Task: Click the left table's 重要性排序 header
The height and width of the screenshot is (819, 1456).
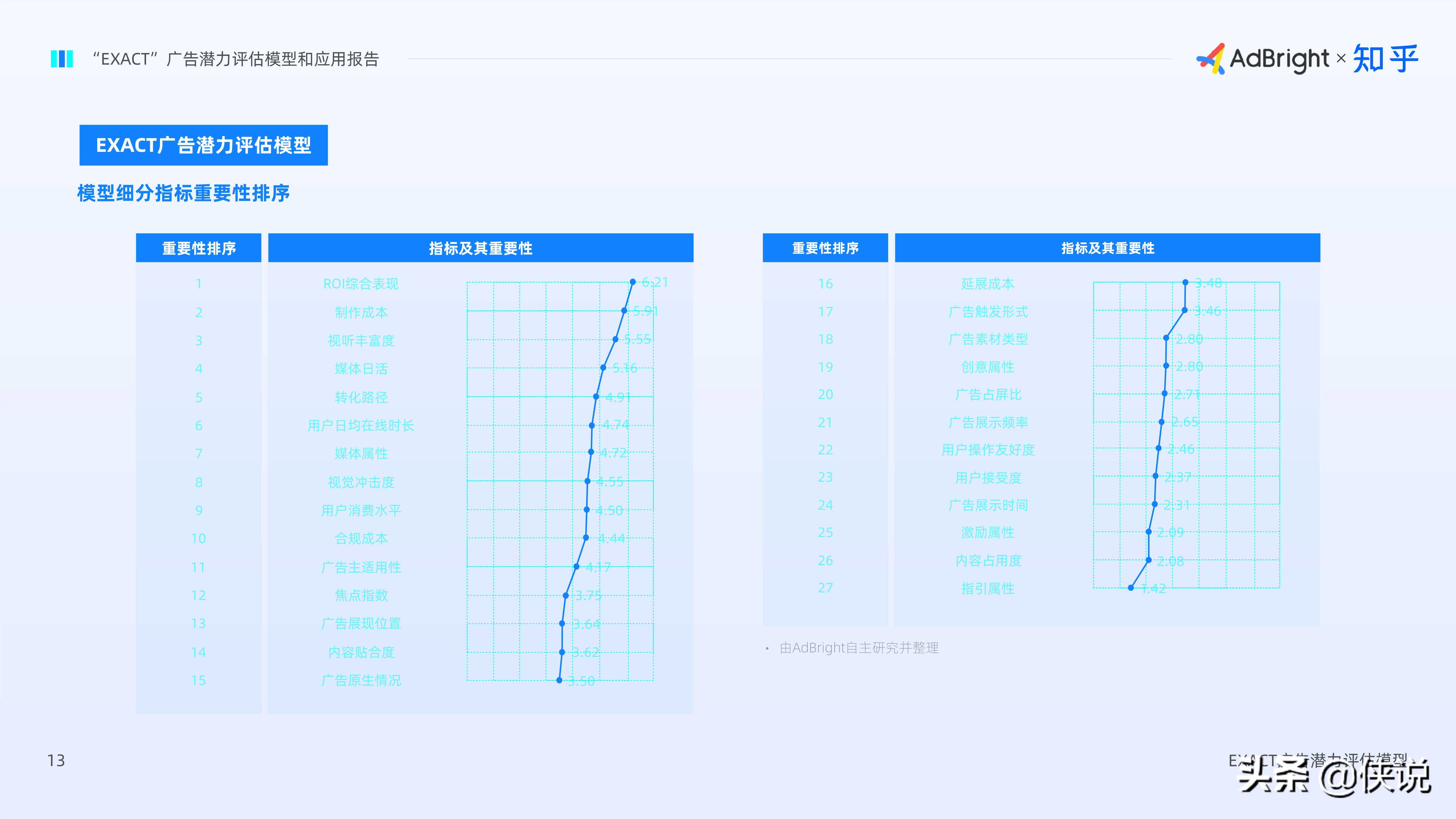Action: coord(198,248)
